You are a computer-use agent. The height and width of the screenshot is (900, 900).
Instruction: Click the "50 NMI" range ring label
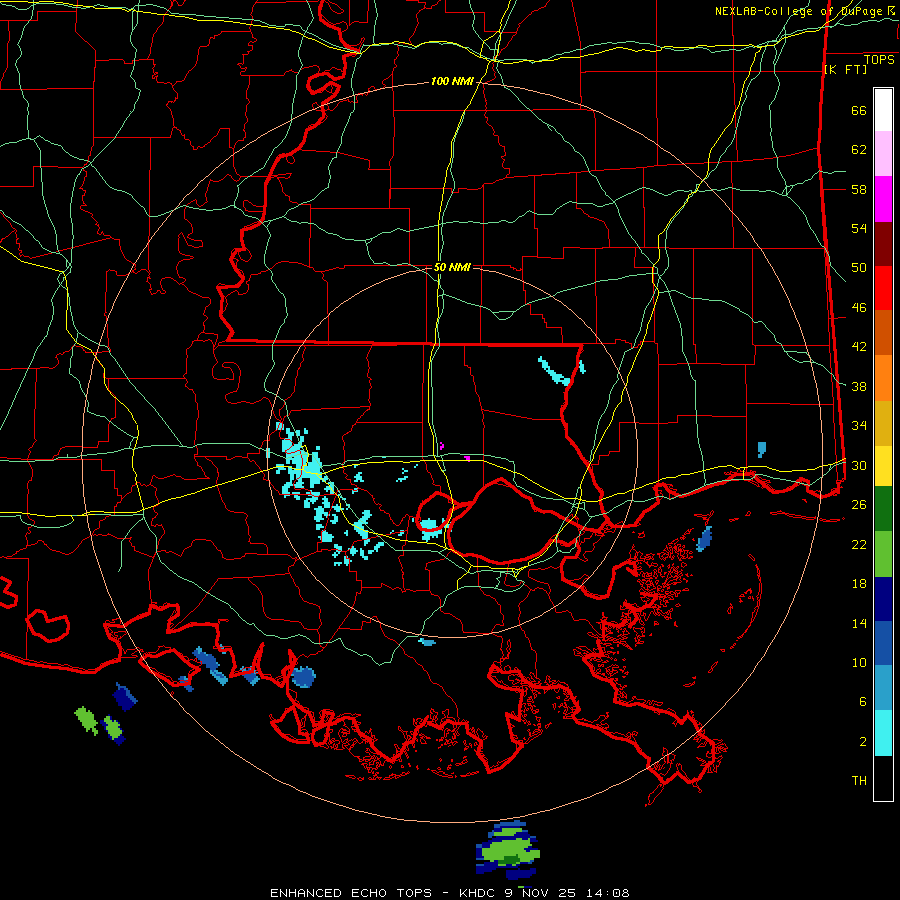(452, 267)
